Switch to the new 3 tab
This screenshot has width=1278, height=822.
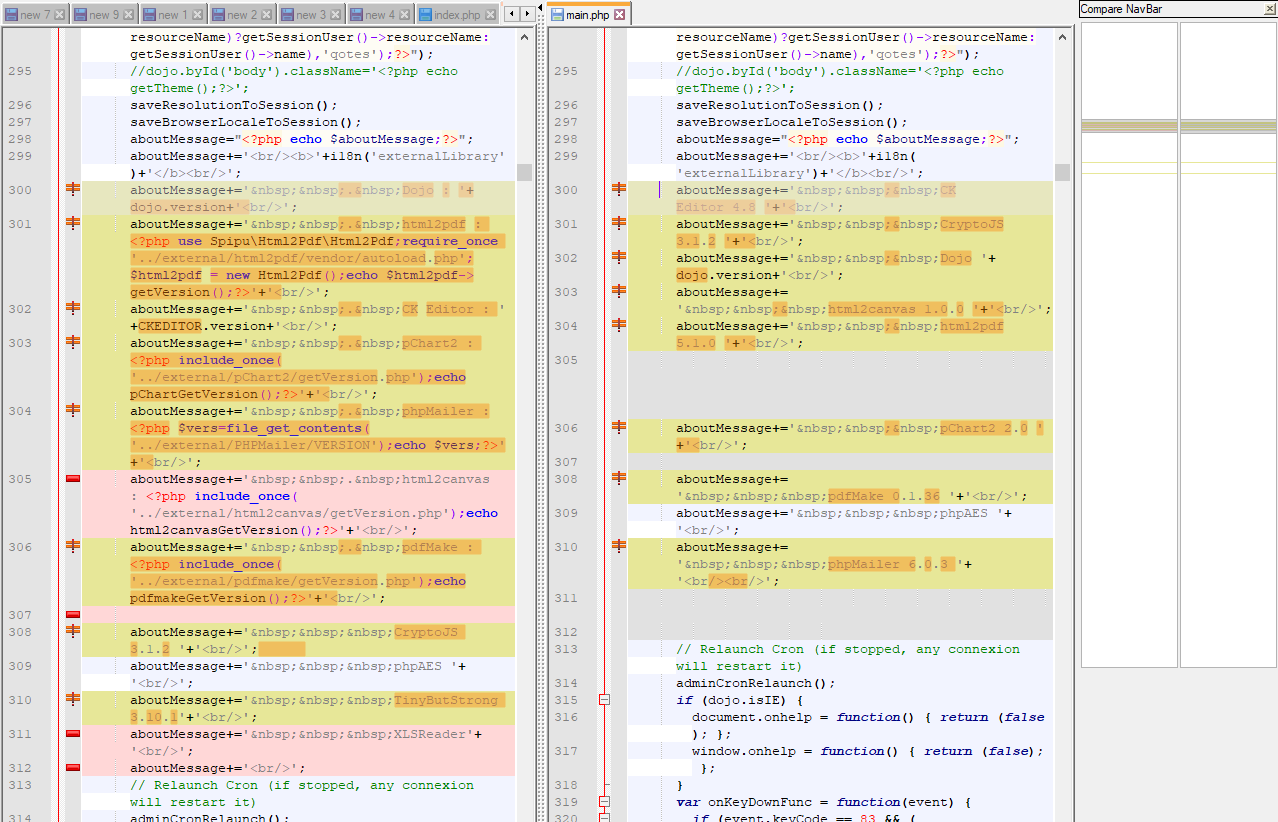point(311,15)
